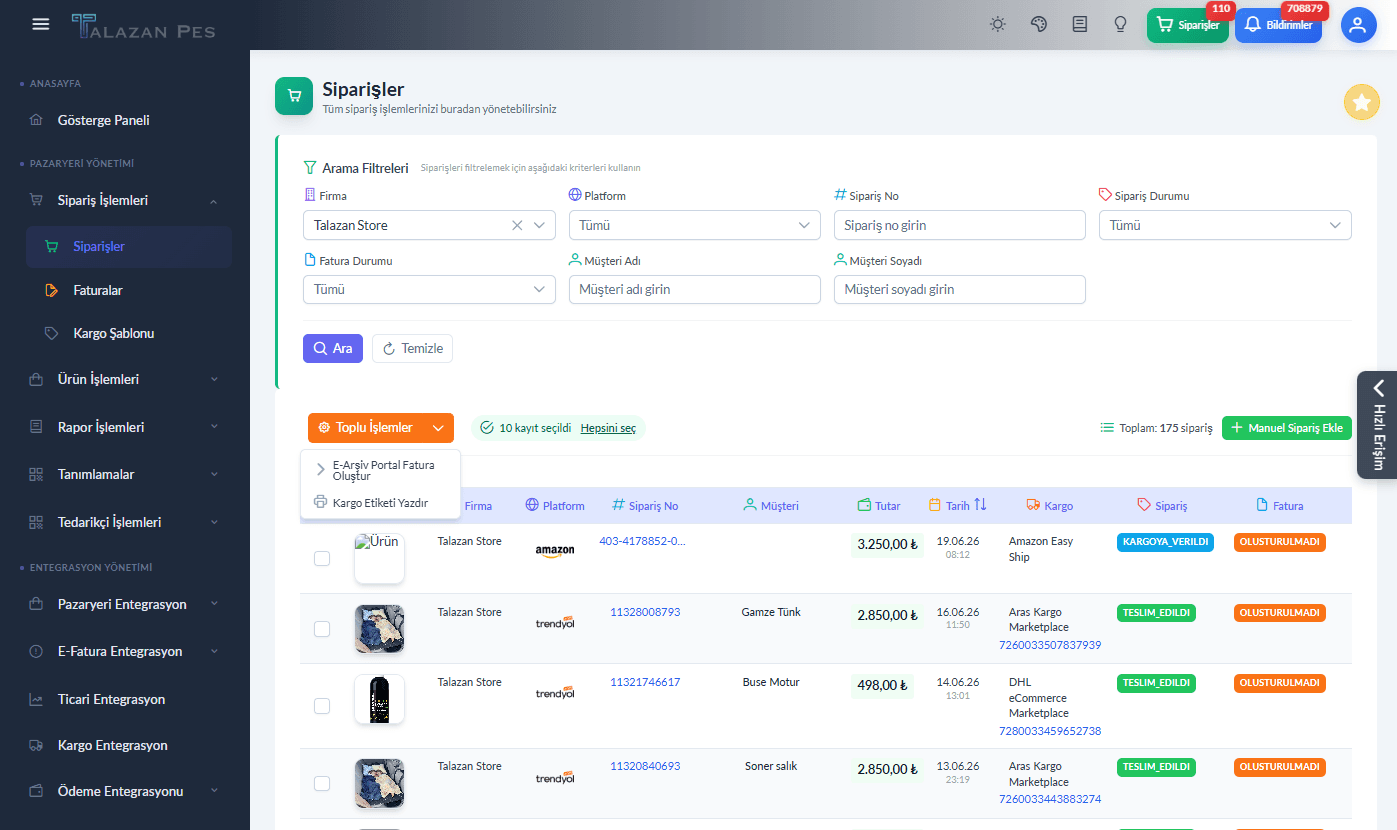
Task: Click the Temizle reset button
Action: (x=412, y=348)
